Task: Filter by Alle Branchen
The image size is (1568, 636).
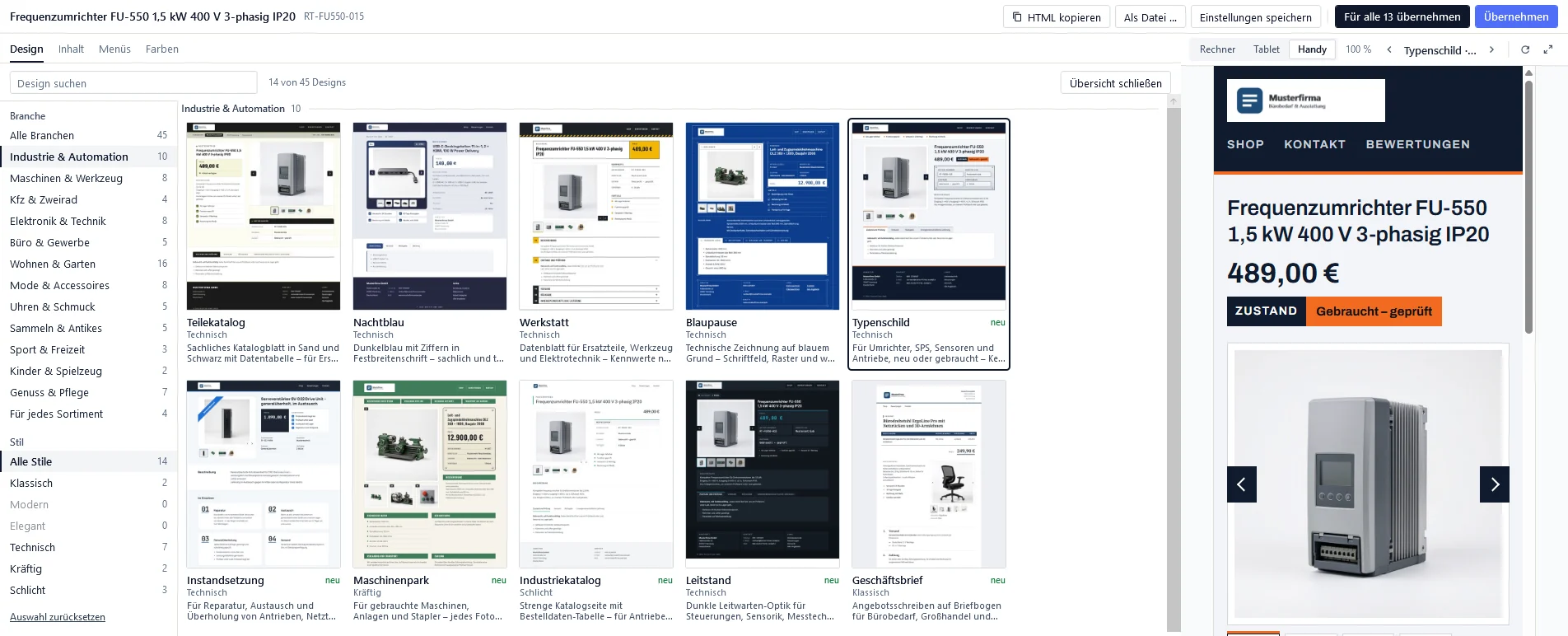Action: coord(88,135)
